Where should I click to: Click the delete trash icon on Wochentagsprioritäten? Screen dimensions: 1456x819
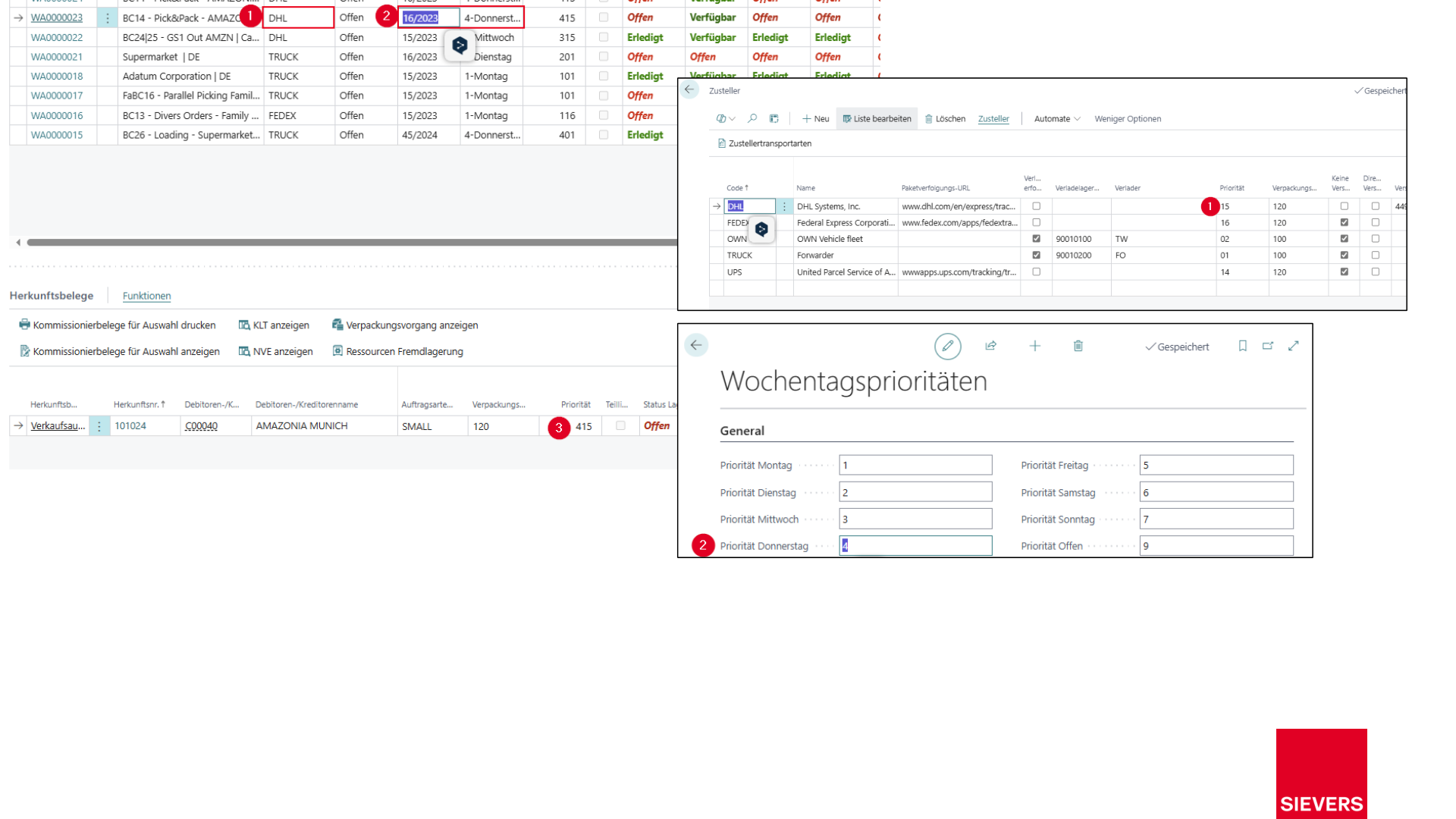click(x=1078, y=346)
